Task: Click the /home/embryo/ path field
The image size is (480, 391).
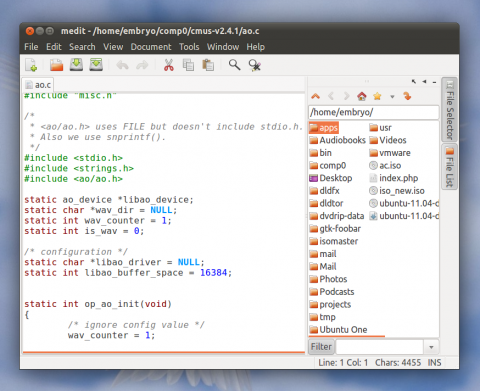Action: pyautogui.click(x=373, y=112)
